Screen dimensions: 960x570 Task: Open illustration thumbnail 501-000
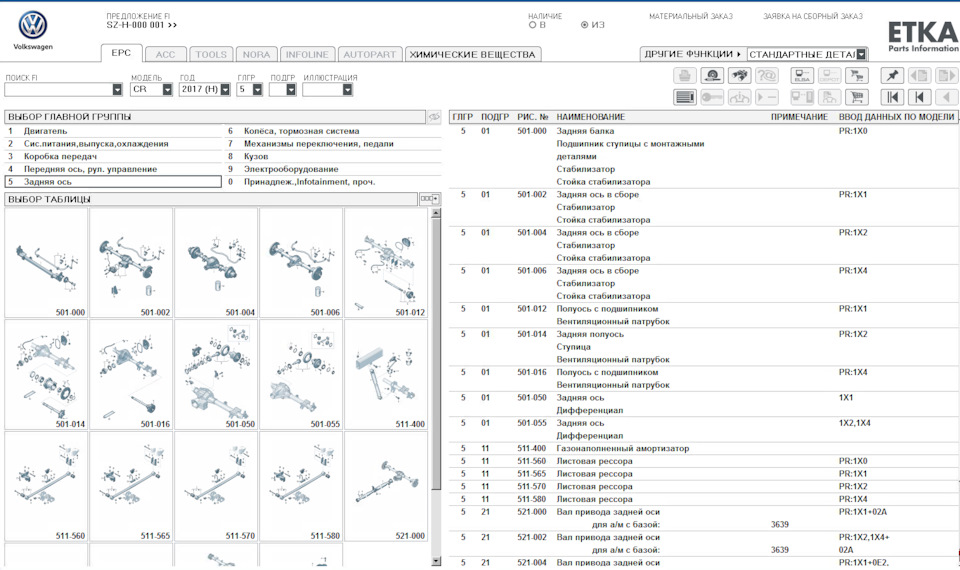pos(47,263)
